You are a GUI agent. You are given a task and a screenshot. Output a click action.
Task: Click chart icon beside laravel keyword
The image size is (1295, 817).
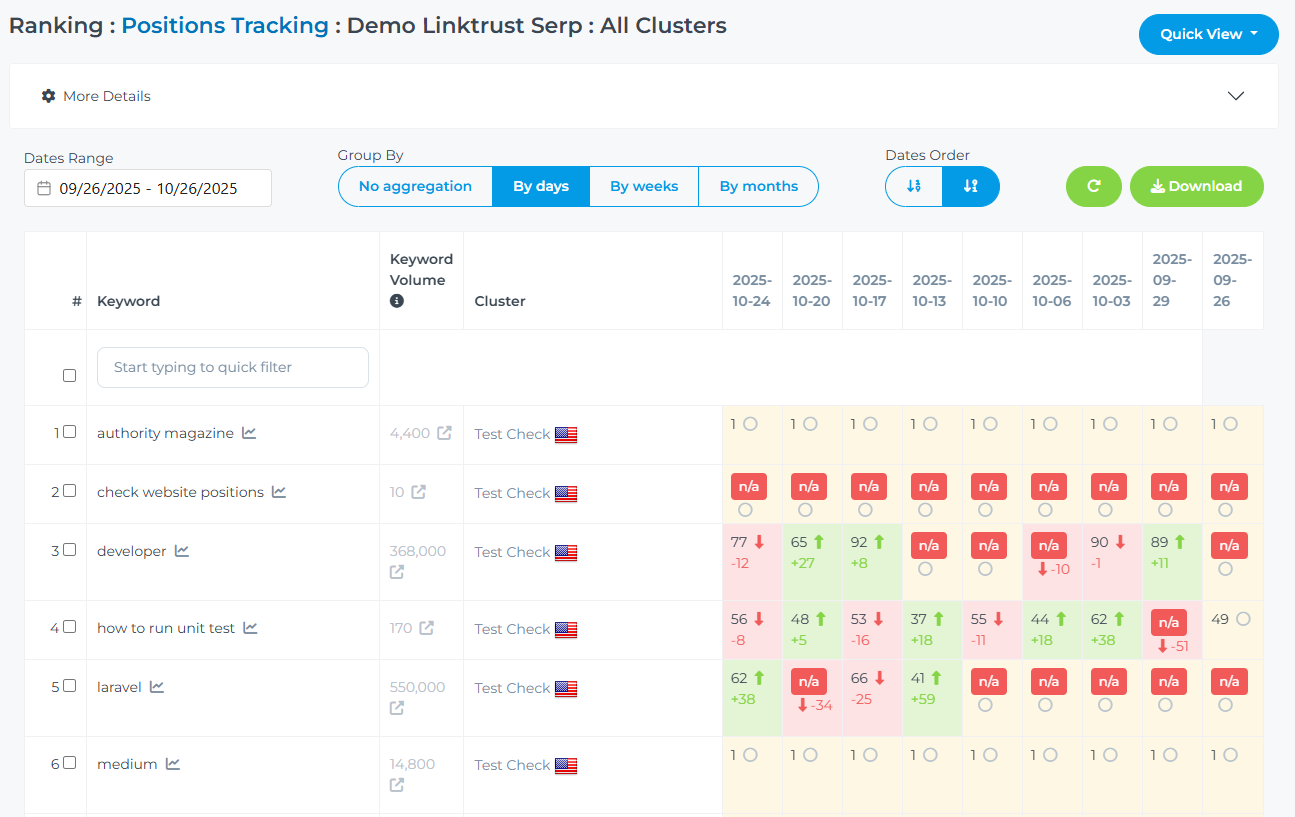[157, 687]
